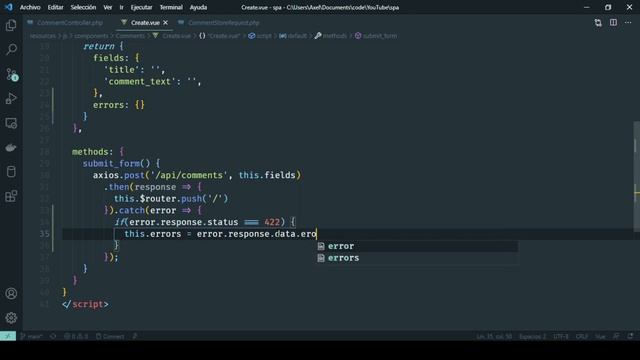Viewport: 640px width, 360px height.
Task: Change the indentation spaces setting
Action: 532,336
